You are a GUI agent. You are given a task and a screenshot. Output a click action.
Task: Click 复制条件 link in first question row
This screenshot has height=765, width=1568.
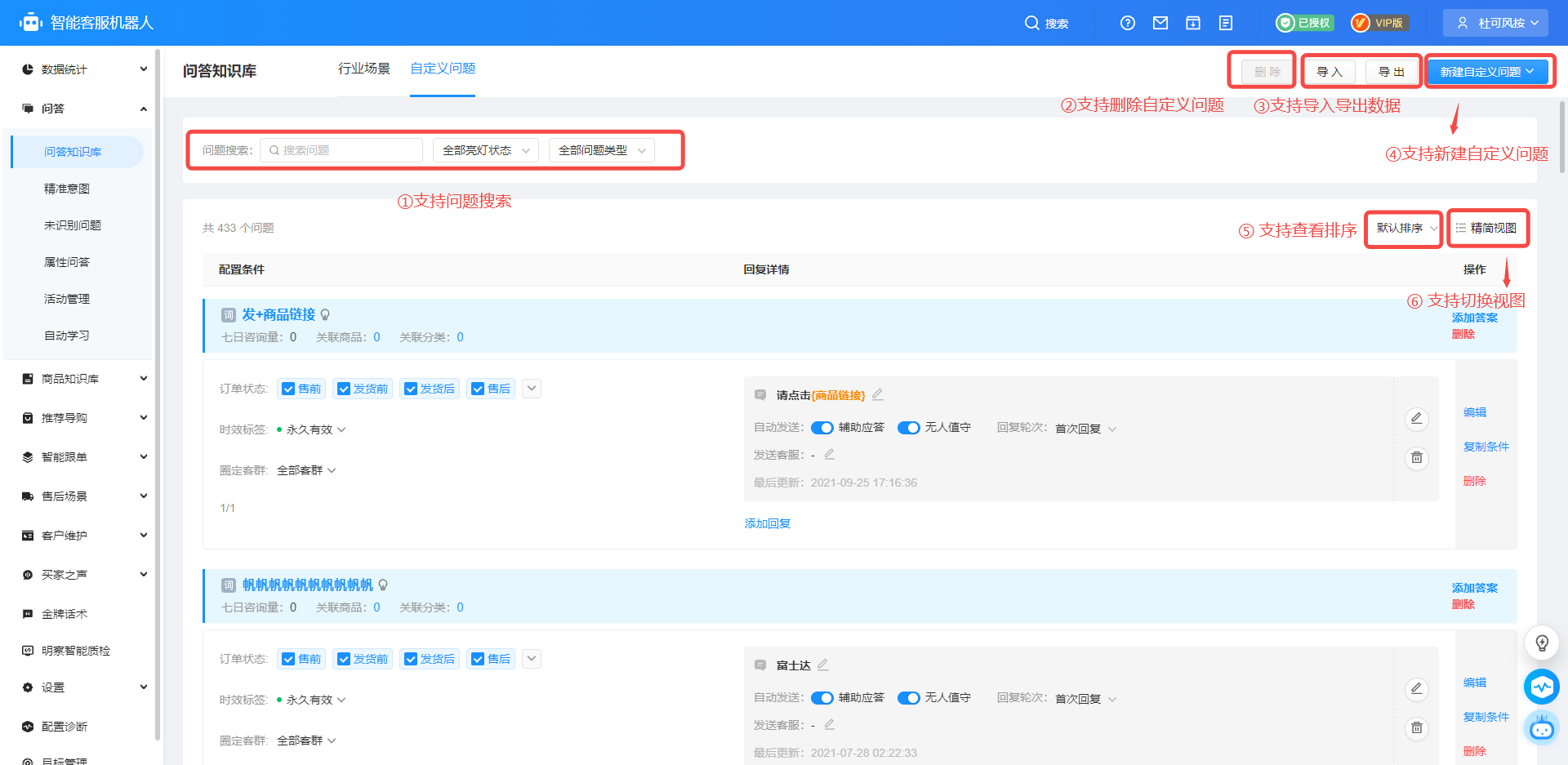click(x=1486, y=447)
